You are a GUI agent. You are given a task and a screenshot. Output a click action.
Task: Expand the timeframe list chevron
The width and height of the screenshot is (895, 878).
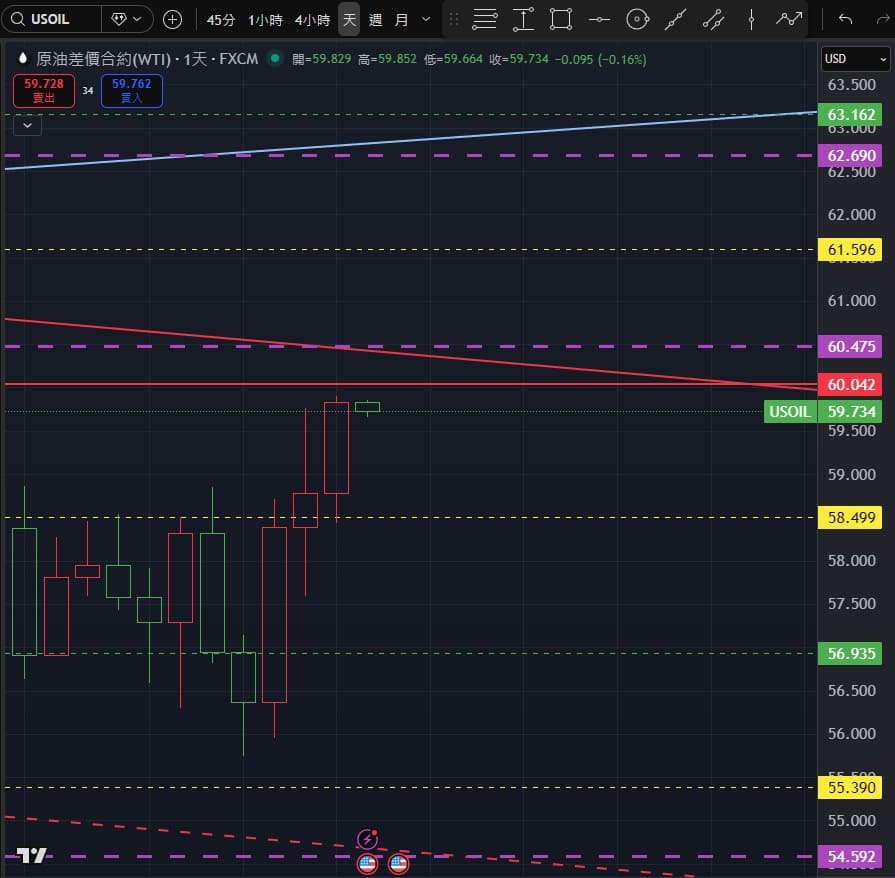tap(426, 19)
